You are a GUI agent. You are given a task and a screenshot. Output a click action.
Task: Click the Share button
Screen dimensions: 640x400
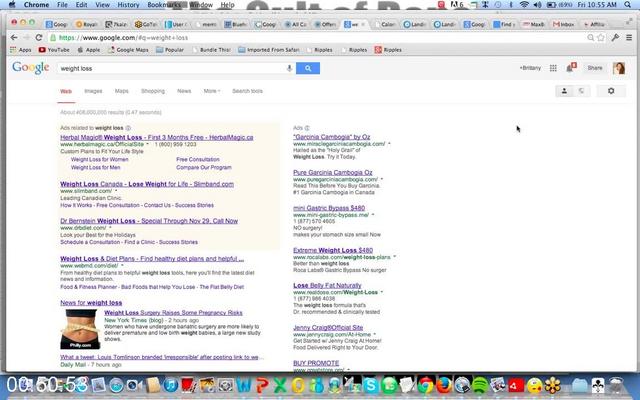click(595, 68)
